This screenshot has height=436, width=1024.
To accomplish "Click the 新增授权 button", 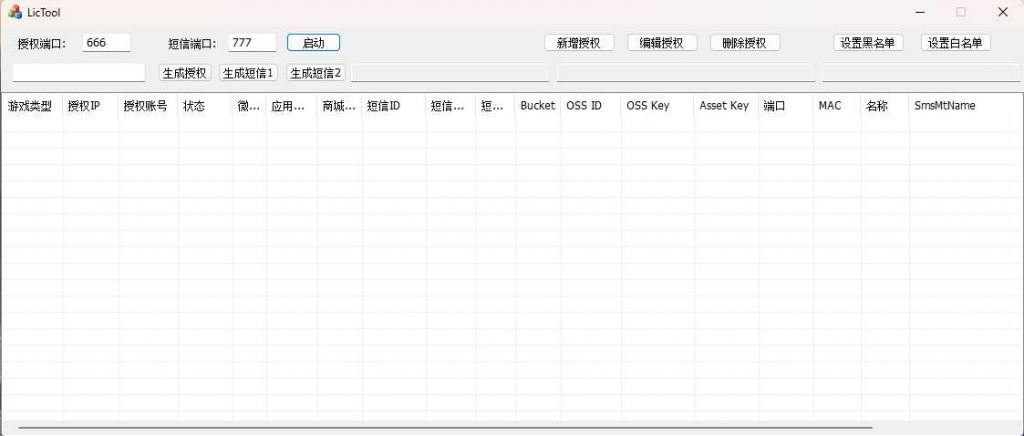I will [579, 43].
